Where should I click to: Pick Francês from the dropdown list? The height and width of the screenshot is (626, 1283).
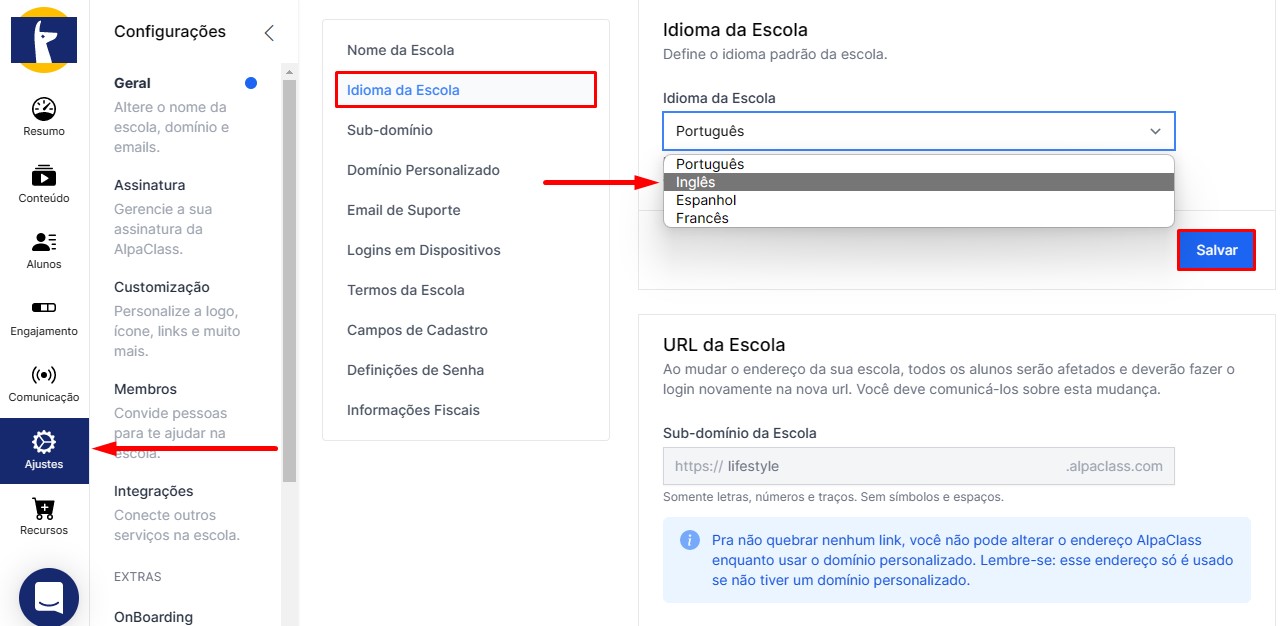click(x=918, y=218)
